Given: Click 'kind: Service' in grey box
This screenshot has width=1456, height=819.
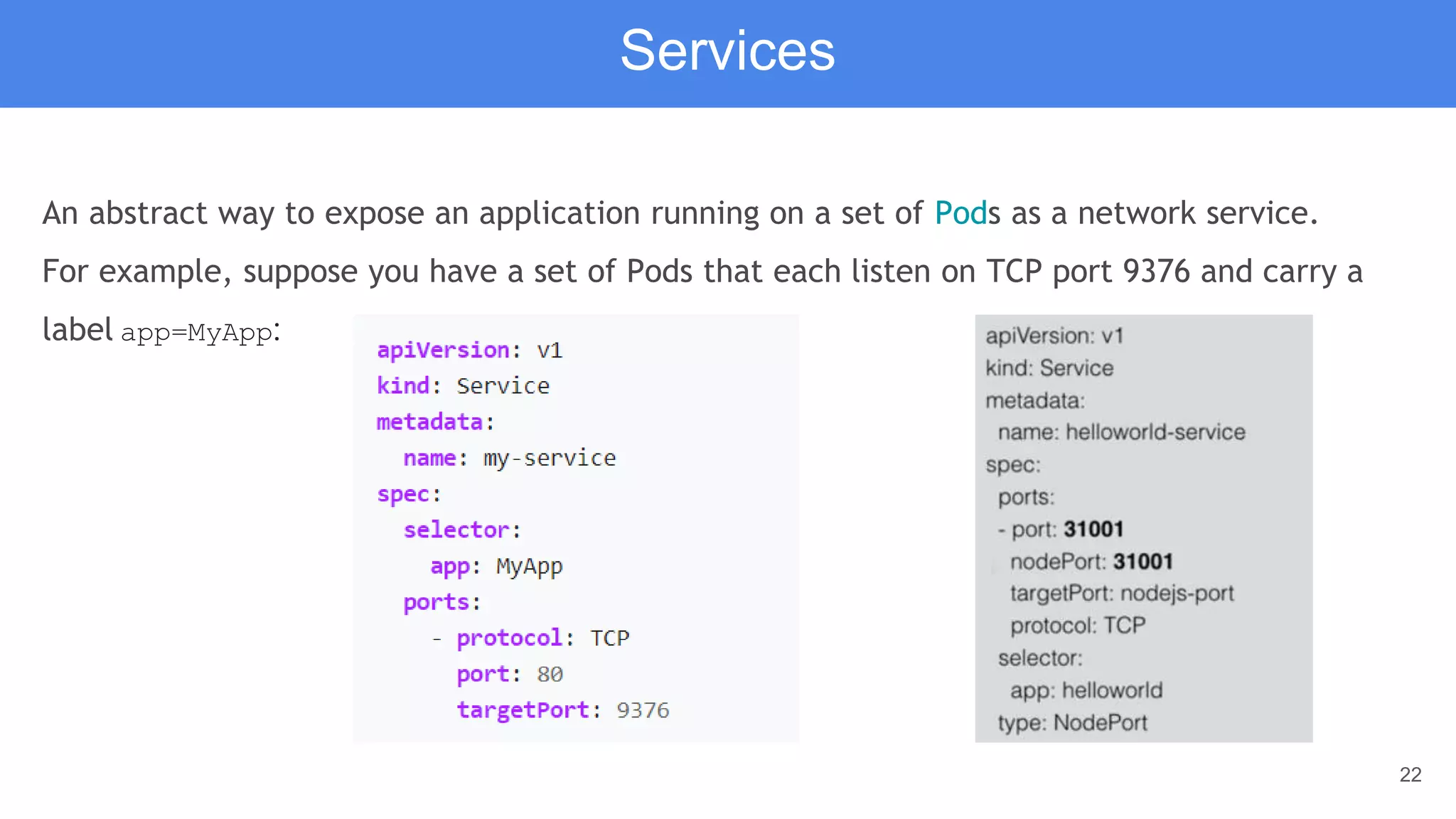Looking at the screenshot, I should click(x=1049, y=368).
